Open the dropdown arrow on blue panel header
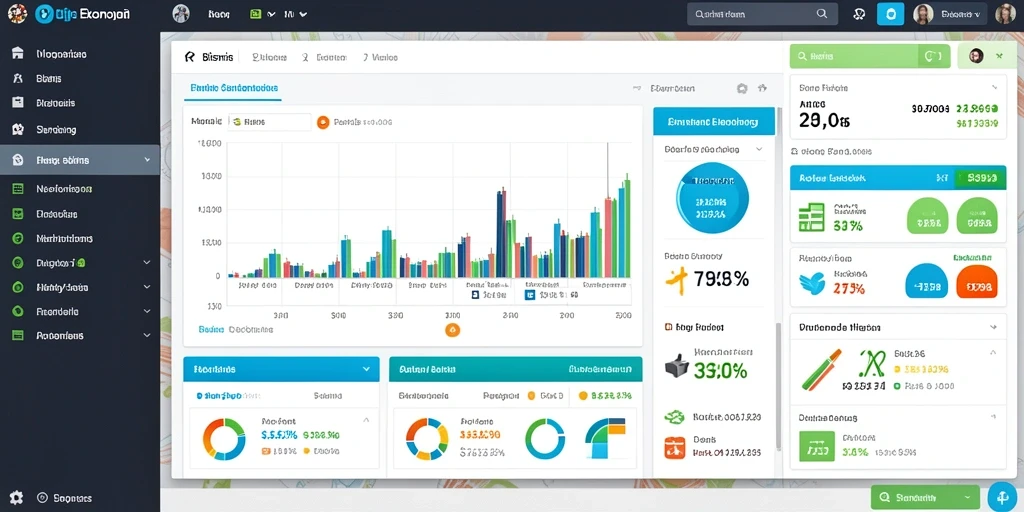The image size is (1024, 512). click(366, 369)
